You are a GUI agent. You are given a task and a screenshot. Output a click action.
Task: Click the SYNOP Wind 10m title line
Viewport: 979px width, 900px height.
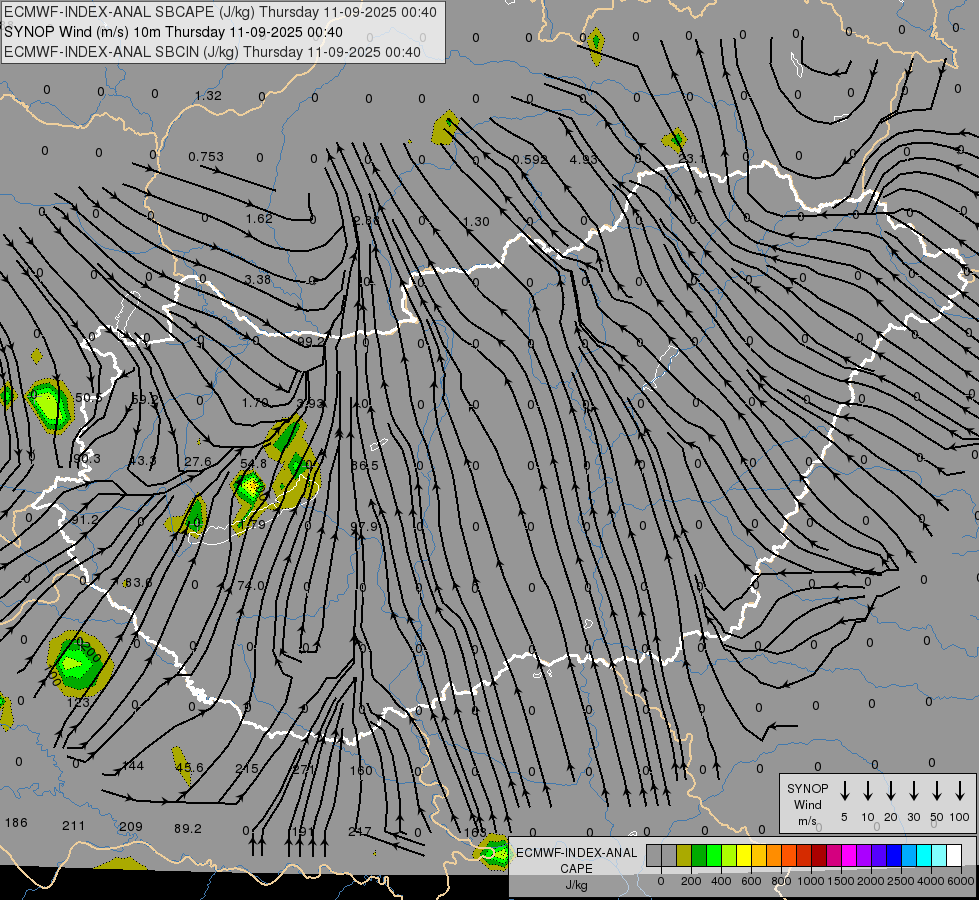[x=174, y=32]
